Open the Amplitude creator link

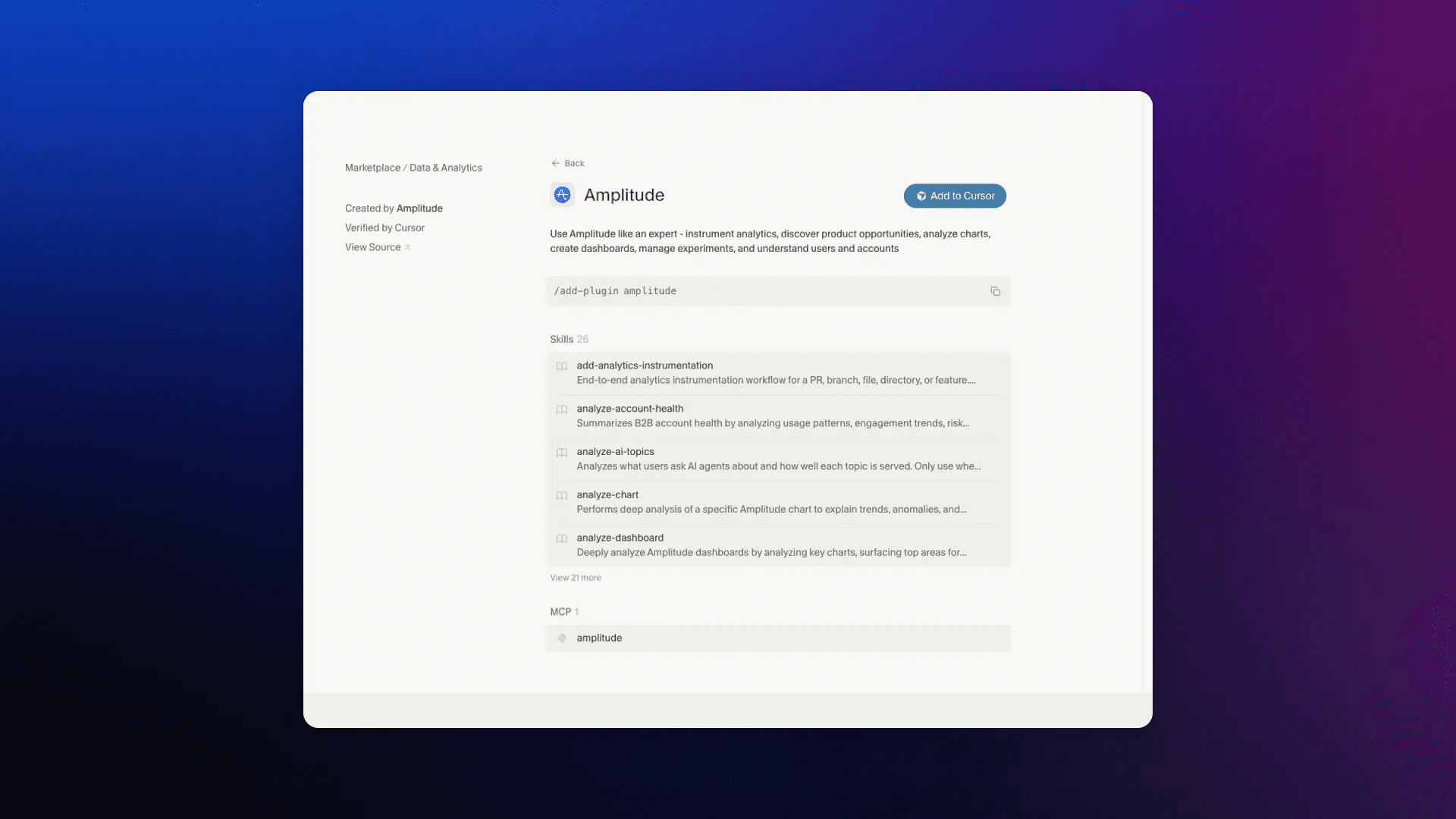419,209
